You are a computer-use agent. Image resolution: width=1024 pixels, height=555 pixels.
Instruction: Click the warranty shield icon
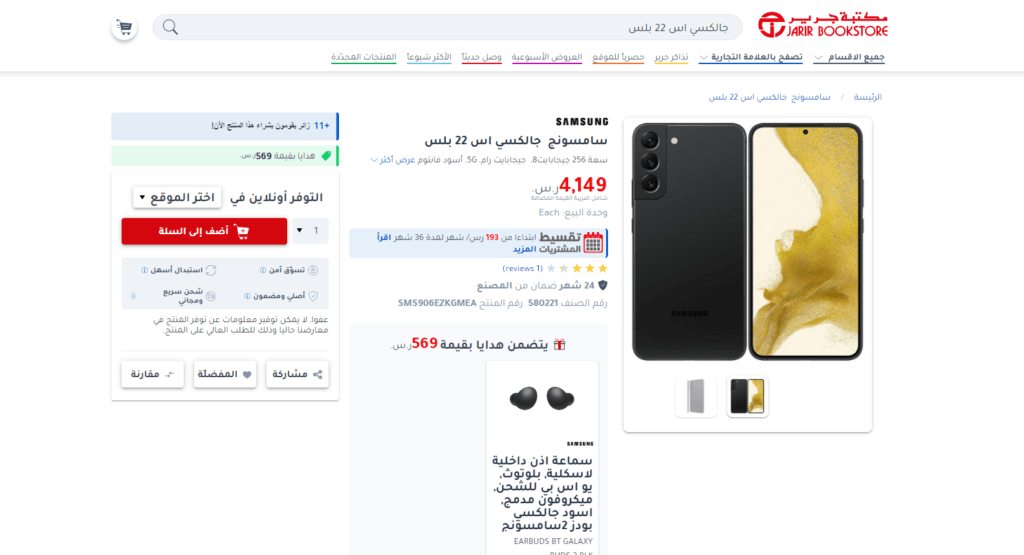point(603,285)
